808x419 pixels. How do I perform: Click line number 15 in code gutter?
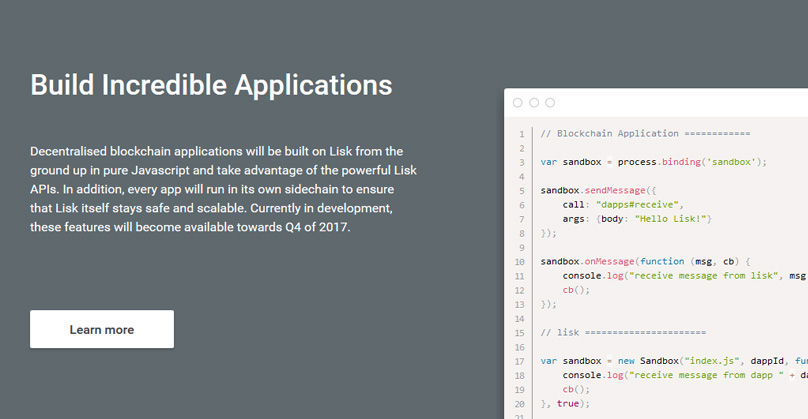coord(519,333)
